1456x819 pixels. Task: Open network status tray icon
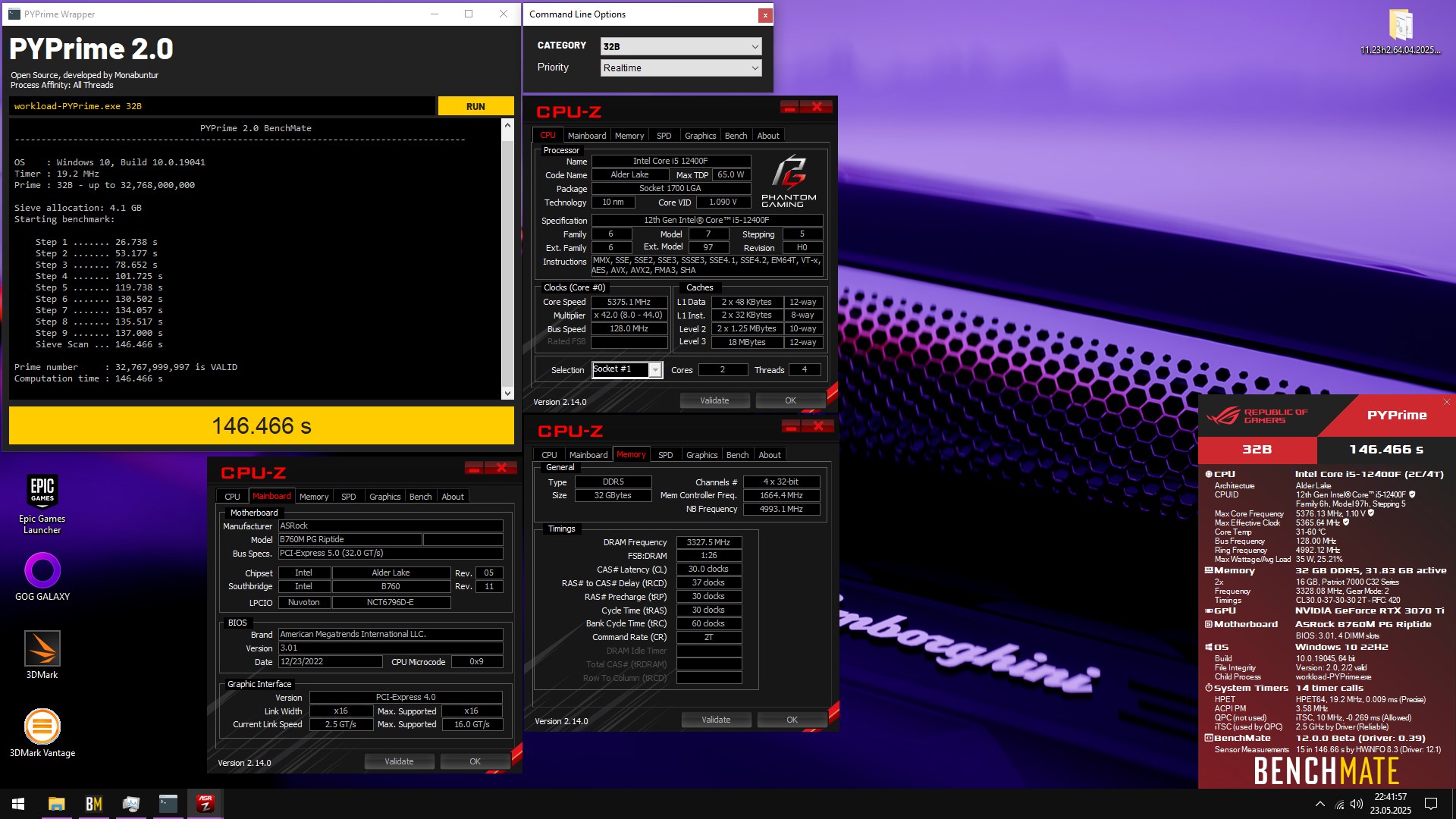(1339, 804)
